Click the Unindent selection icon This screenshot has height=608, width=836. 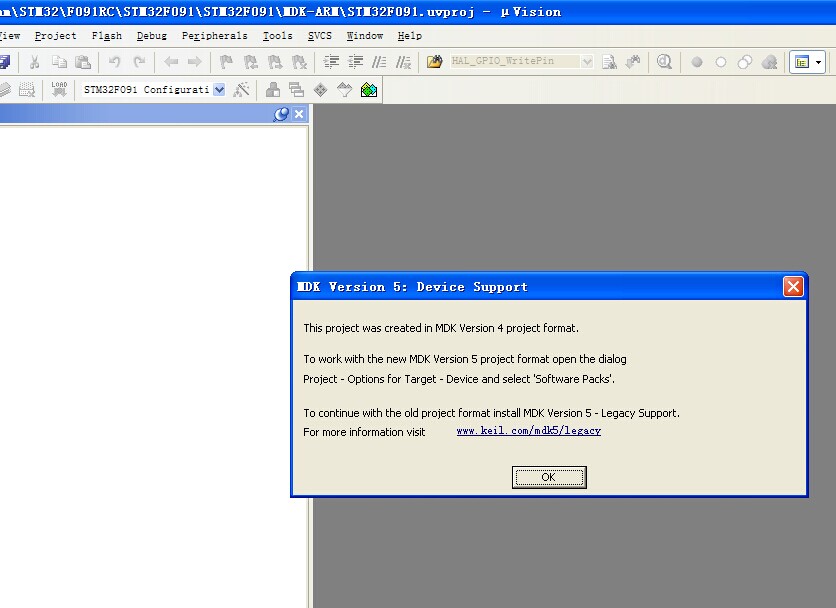pyautogui.click(x=355, y=62)
